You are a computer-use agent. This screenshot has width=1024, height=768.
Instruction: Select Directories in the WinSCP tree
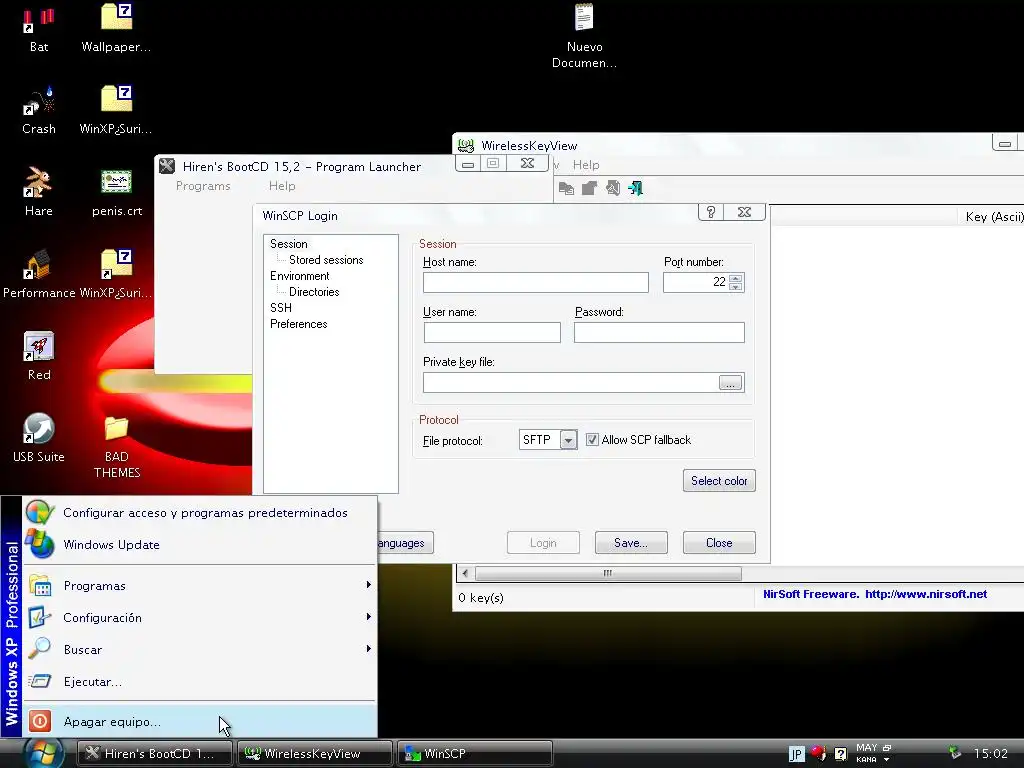pos(314,292)
